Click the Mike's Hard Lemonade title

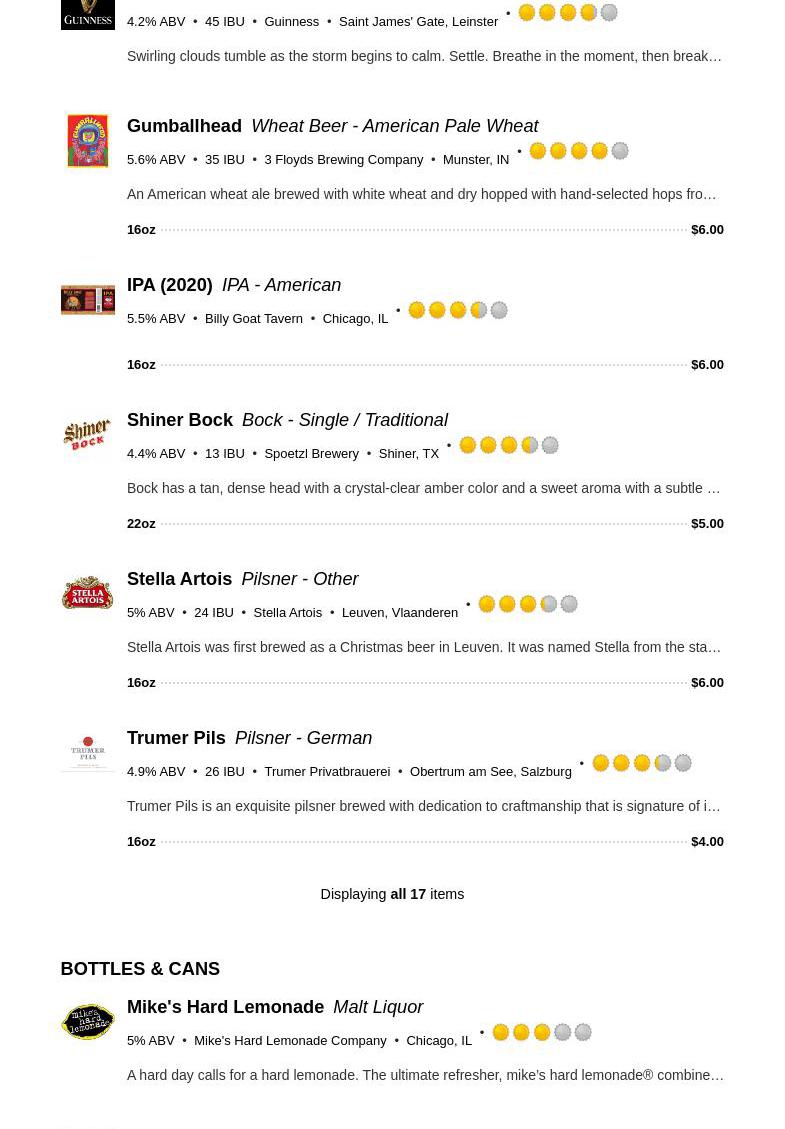click(x=225, y=1007)
